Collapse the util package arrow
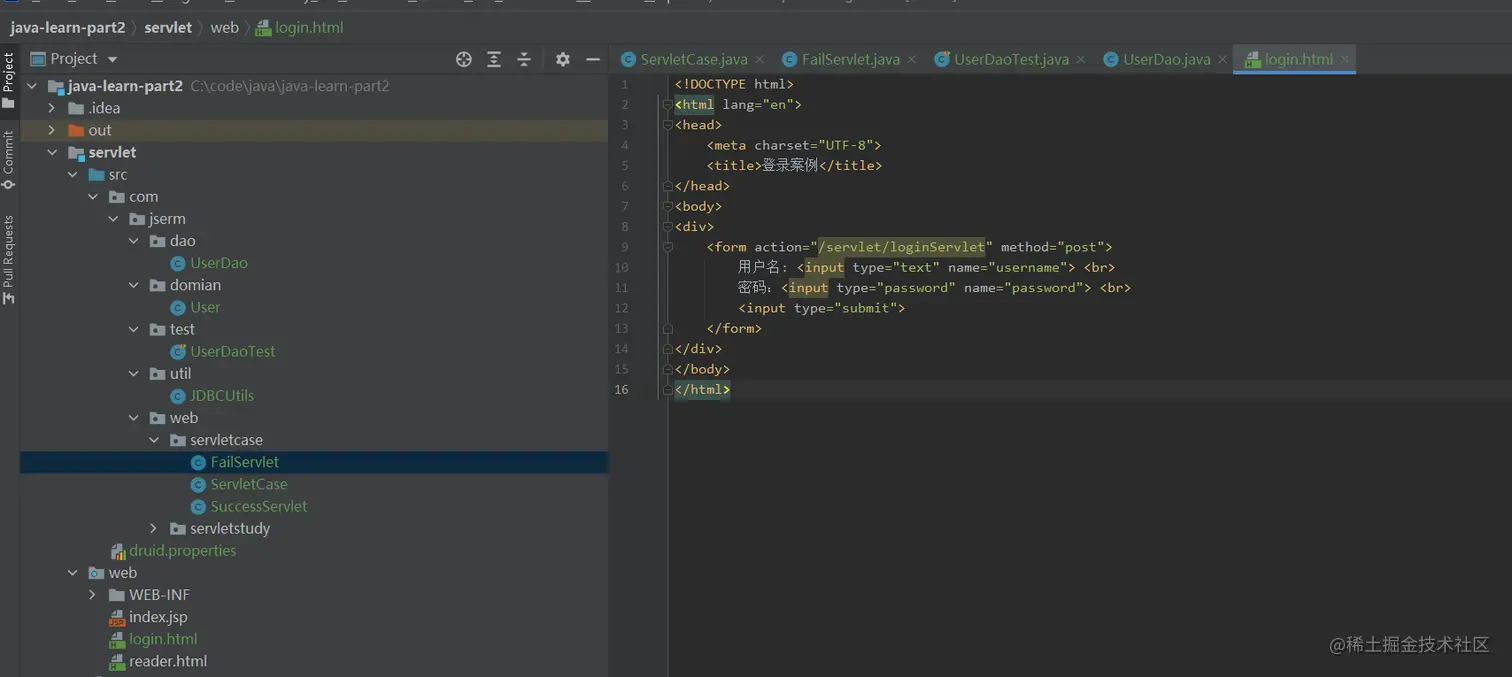Image resolution: width=1512 pixels, height=677 pixels. 134,374
